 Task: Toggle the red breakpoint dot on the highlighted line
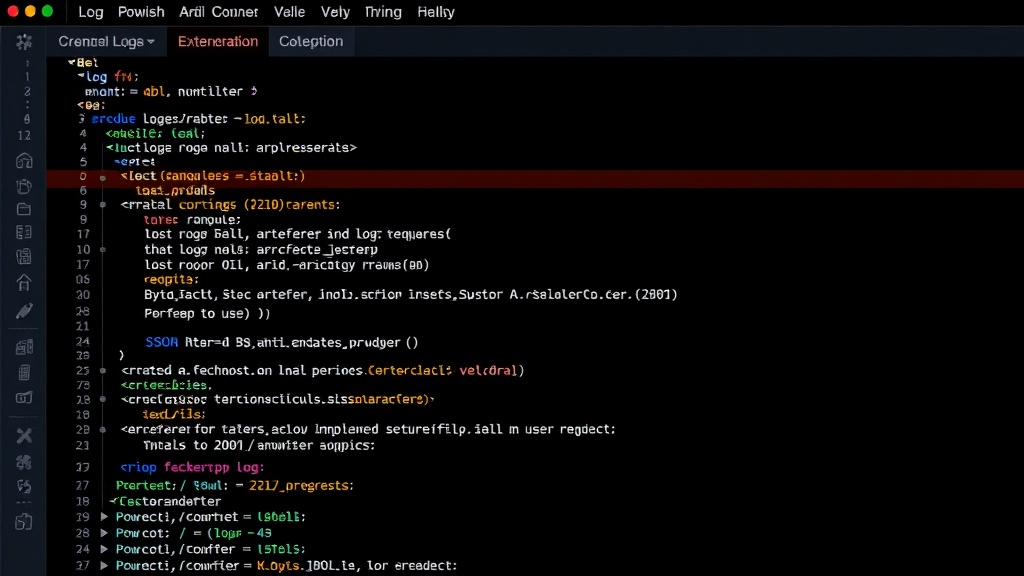point(103,177)
